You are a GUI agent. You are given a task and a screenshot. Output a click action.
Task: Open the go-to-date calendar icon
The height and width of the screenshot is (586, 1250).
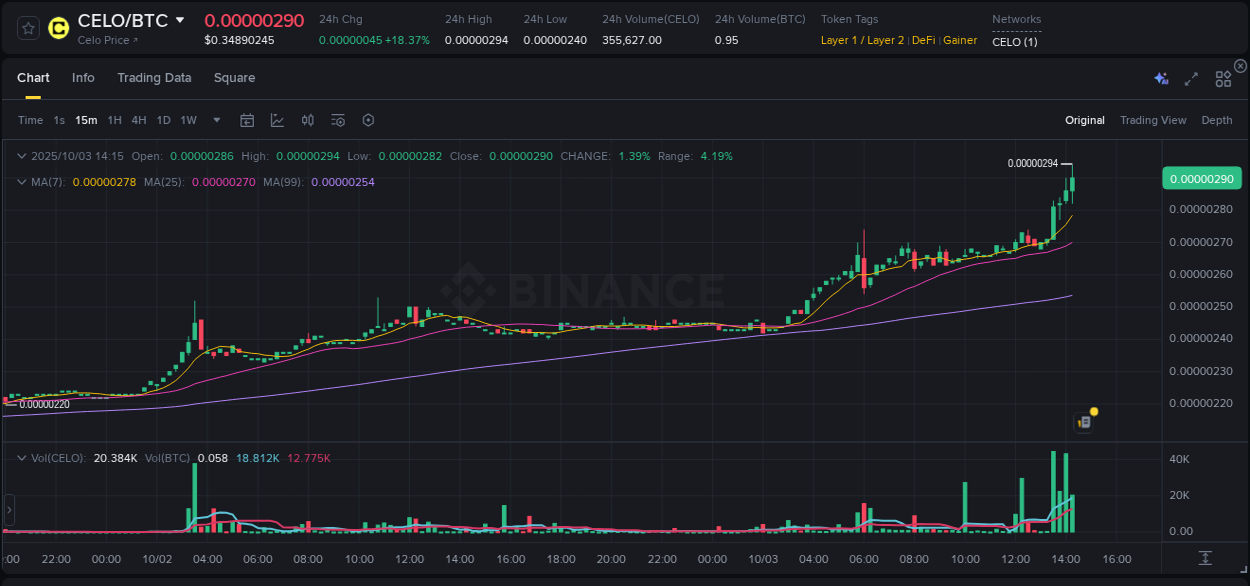(247, 120)
